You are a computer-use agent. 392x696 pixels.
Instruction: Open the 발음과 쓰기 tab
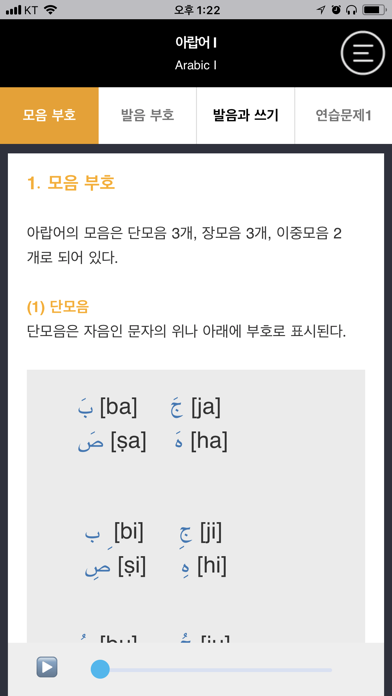click(245, 116)
